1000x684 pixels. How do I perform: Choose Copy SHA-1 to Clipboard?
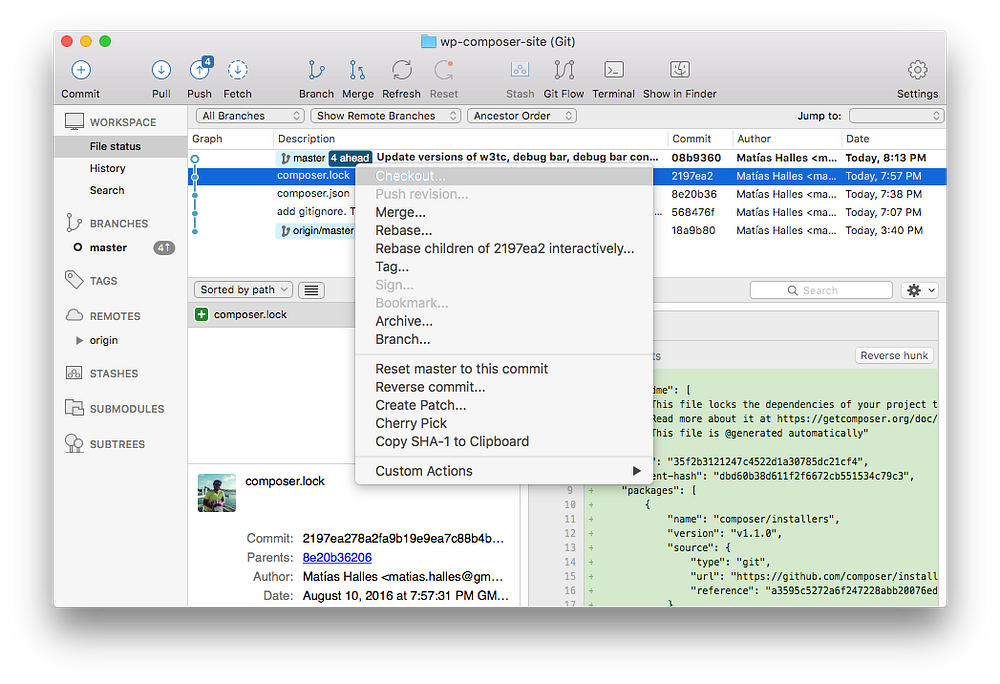(503, 441)
